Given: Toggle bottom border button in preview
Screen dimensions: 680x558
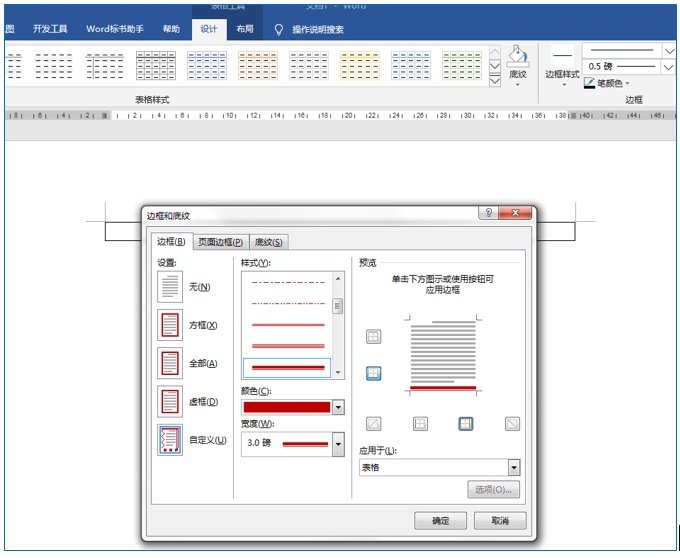Looking at the screenshot, I should tap(373, 373).
